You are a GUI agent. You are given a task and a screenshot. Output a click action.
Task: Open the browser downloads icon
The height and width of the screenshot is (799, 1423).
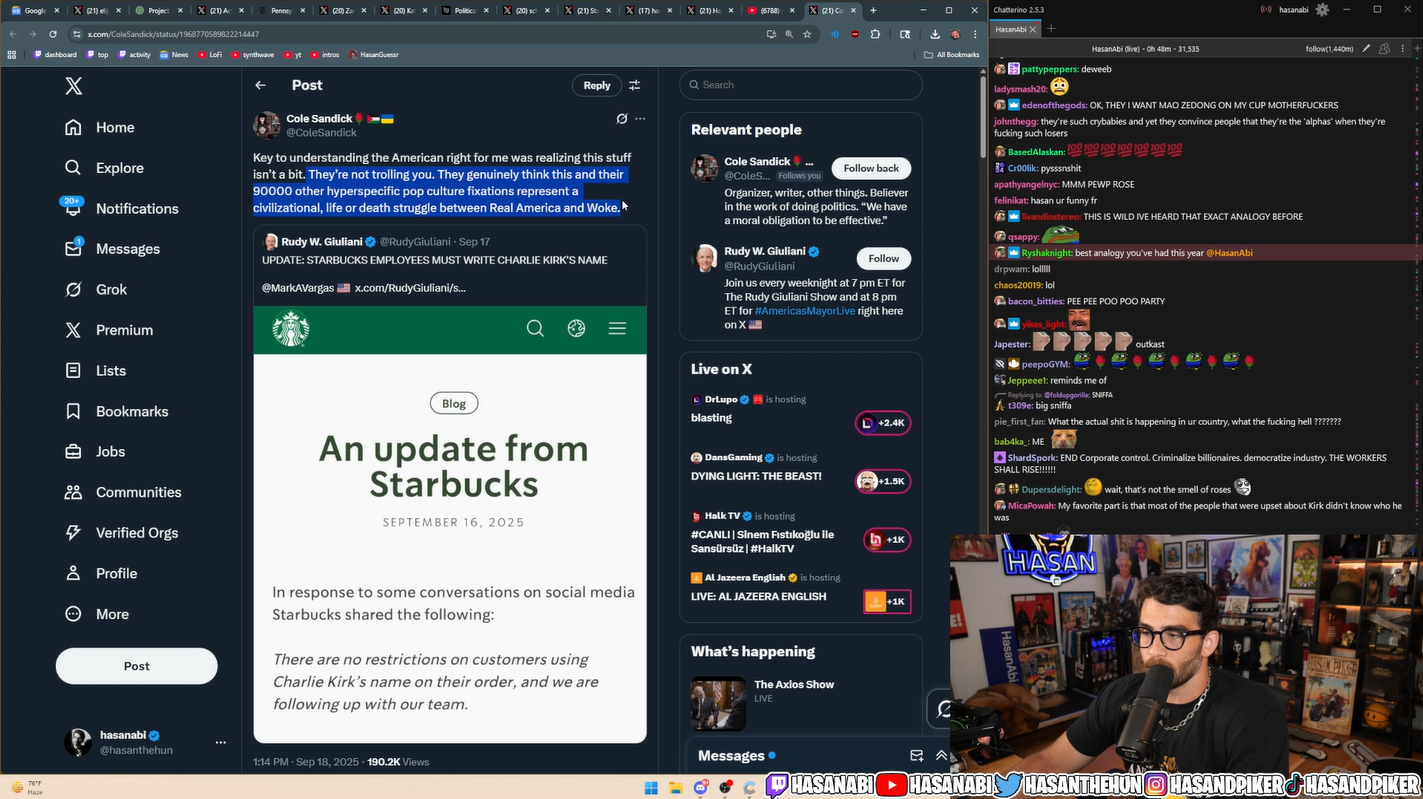coord(935,34)
